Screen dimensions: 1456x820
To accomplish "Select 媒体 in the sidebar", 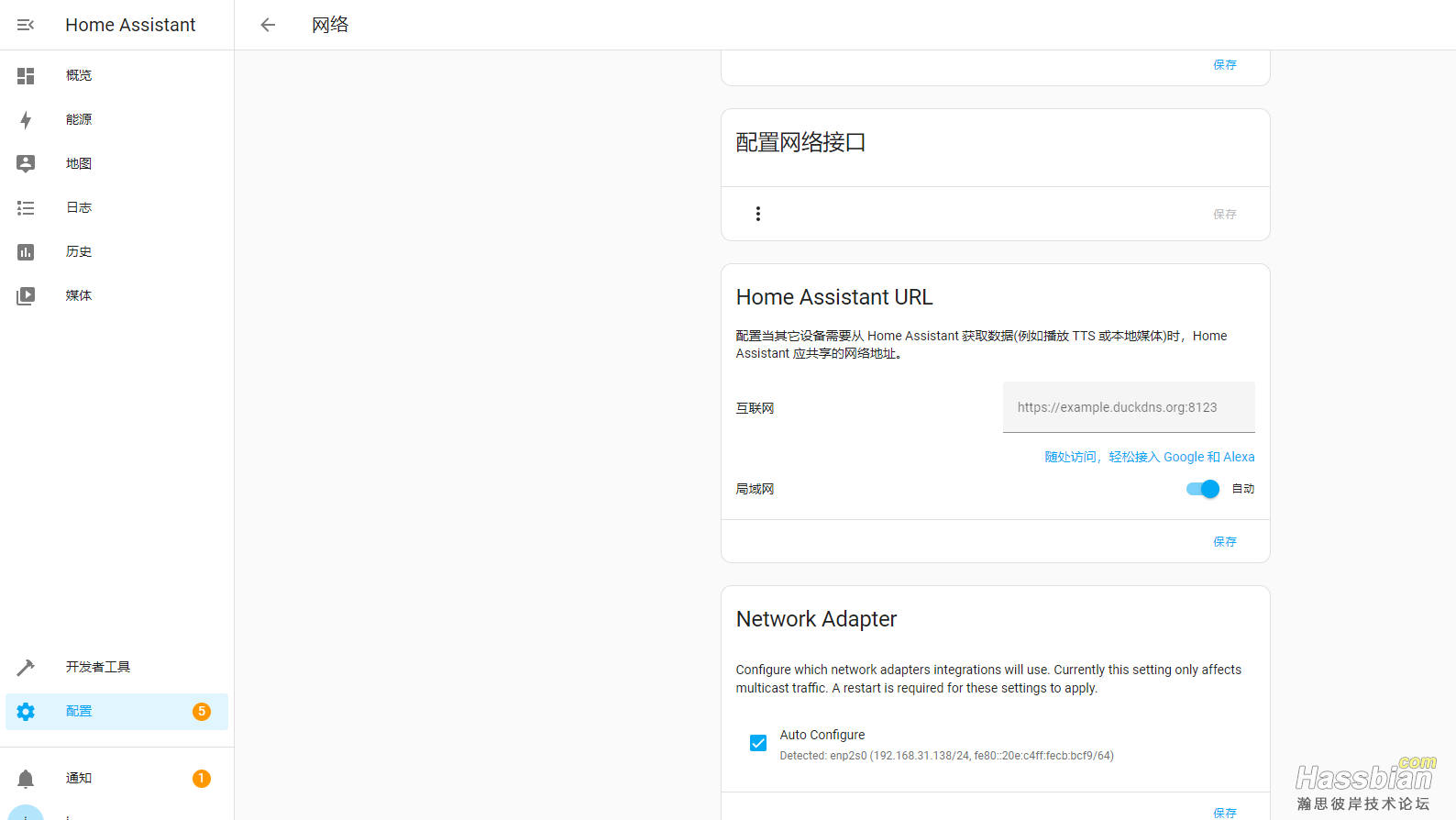I will [x=116, y=295].
